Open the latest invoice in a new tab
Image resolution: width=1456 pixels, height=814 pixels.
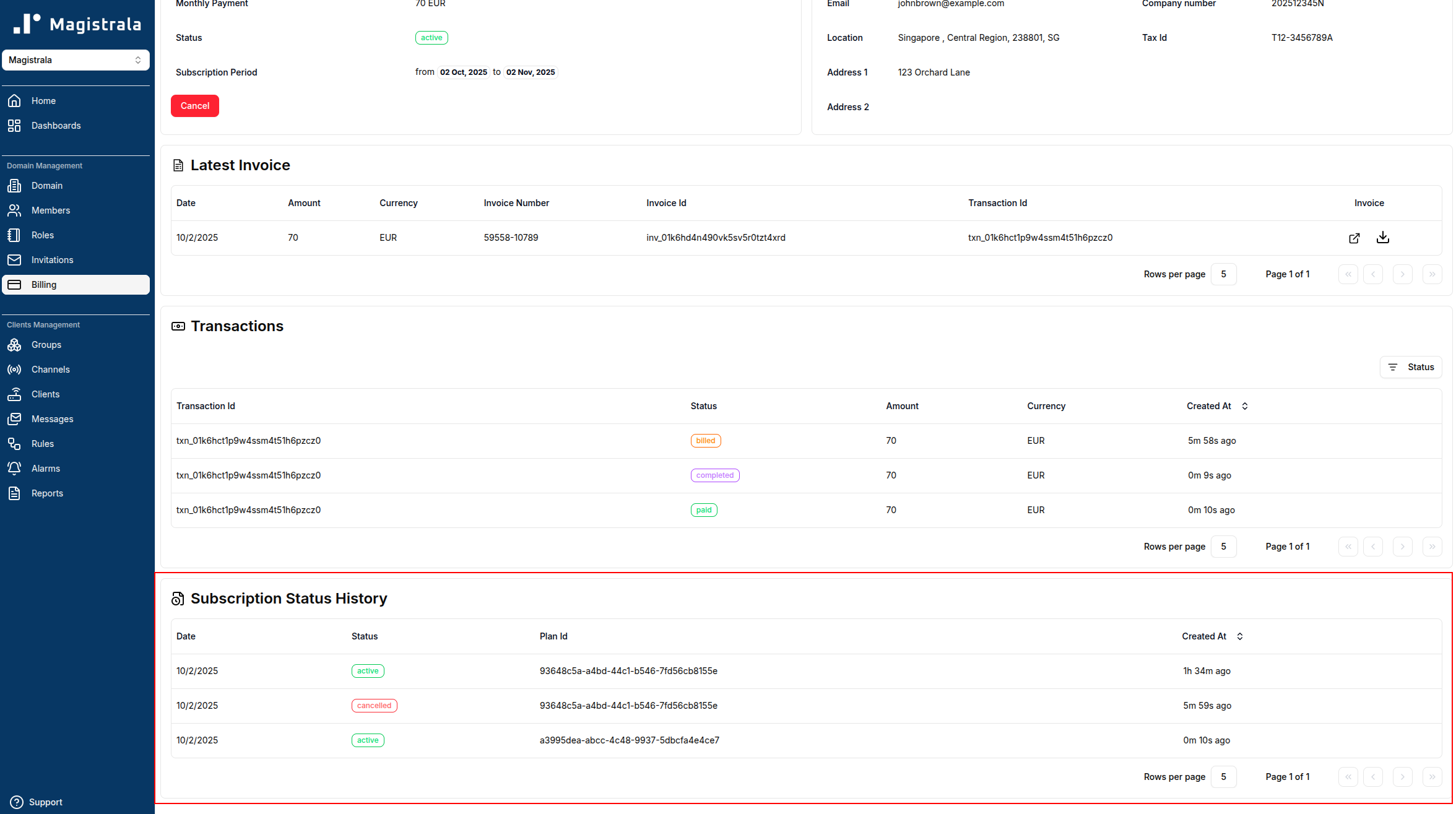pyautogui.click(x=1354, y=238)
